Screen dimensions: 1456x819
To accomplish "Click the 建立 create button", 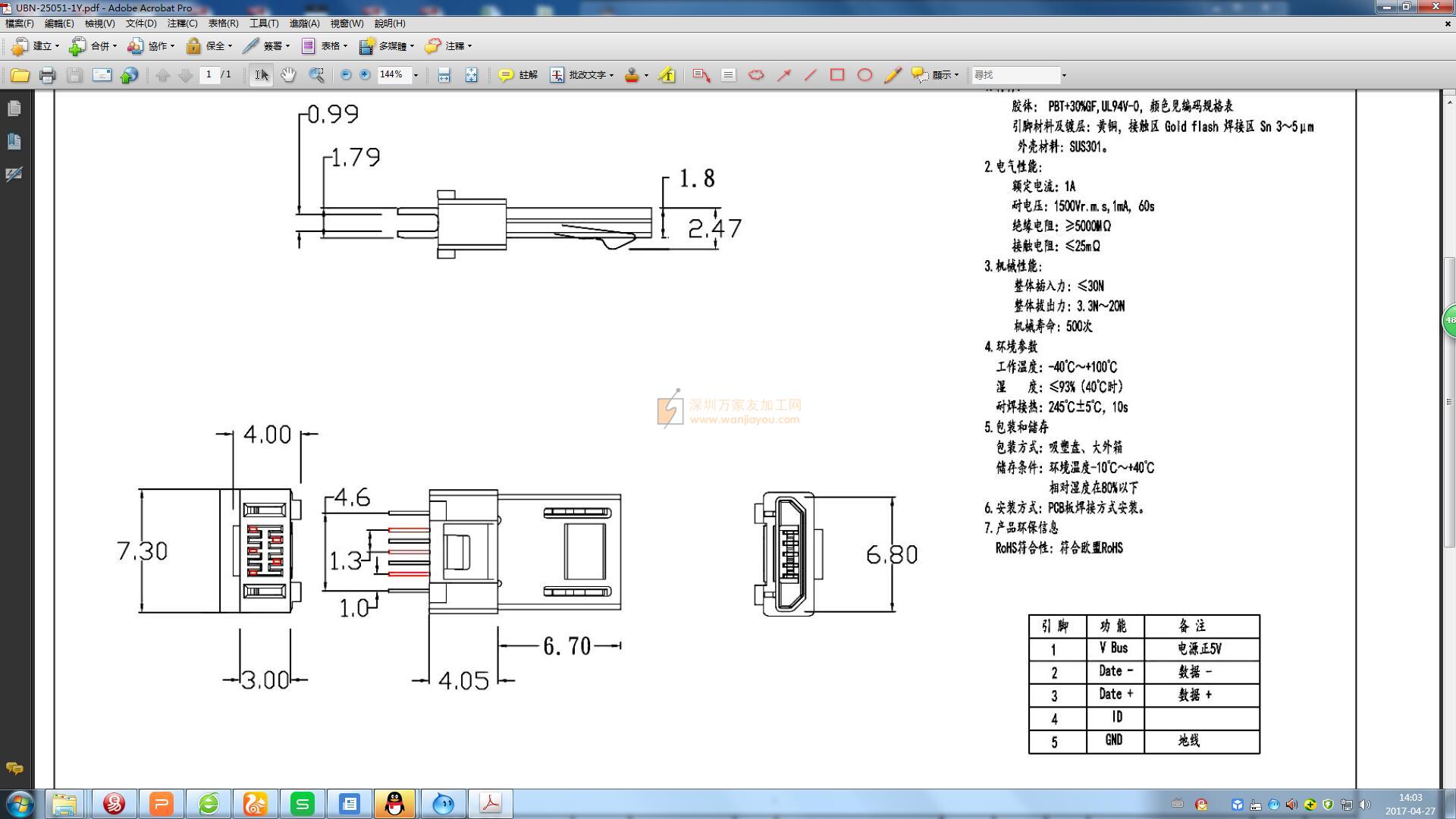I will point(36,46).
